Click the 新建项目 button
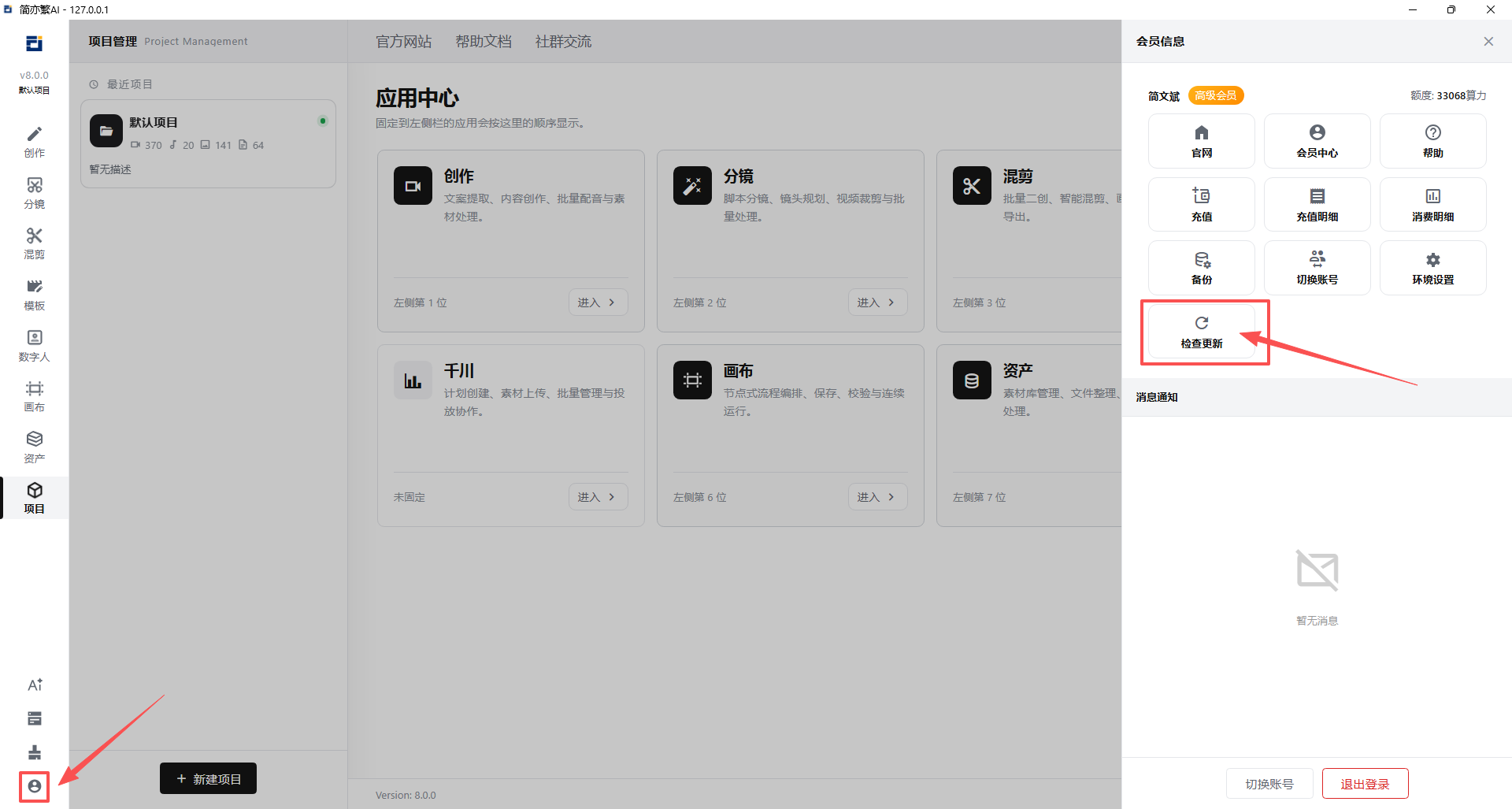This screenshot has width=1512, height=809. [208, 778]
